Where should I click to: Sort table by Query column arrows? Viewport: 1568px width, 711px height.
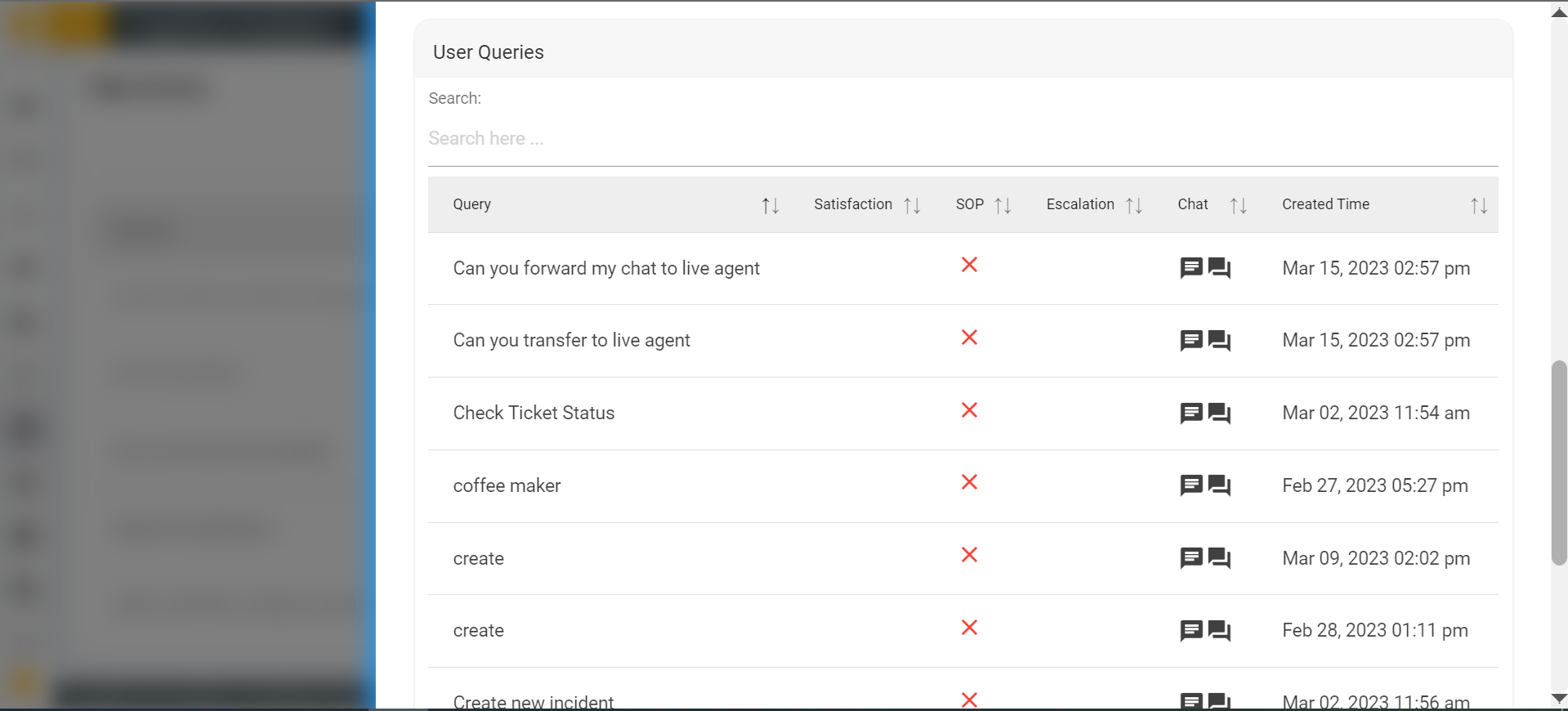point(770,205)
